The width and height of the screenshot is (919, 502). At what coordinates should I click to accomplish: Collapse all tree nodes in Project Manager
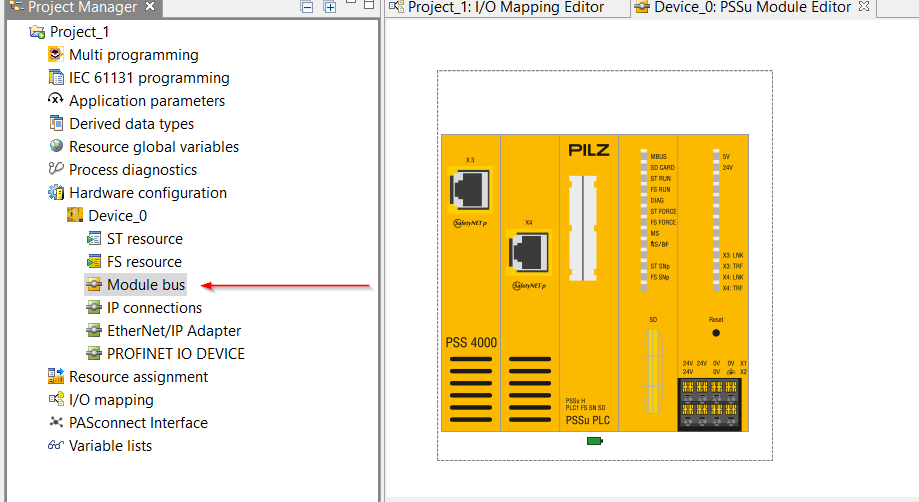click(x=307, y=7)
